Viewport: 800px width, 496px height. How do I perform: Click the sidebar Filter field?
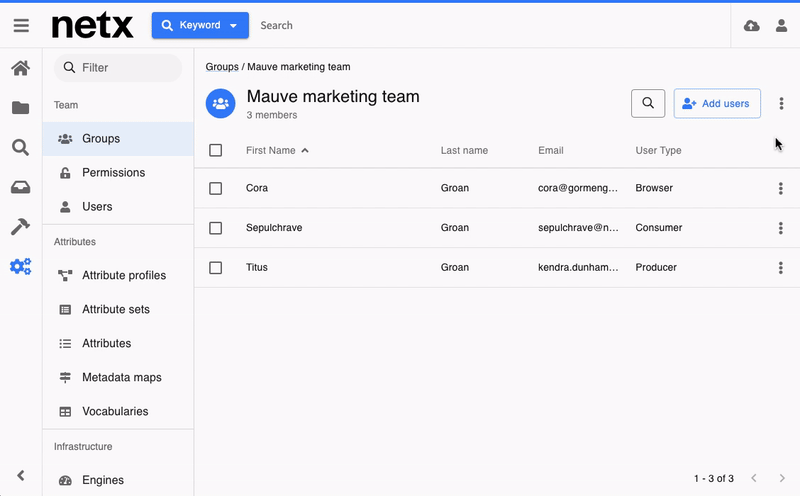(118, 68)
